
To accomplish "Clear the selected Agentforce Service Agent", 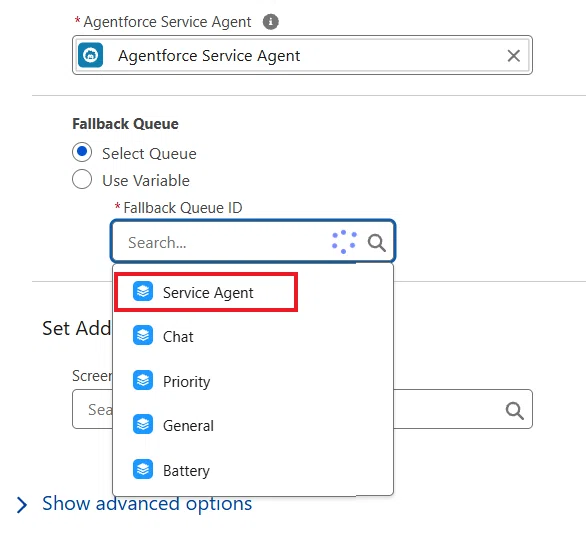I will 513,56.
